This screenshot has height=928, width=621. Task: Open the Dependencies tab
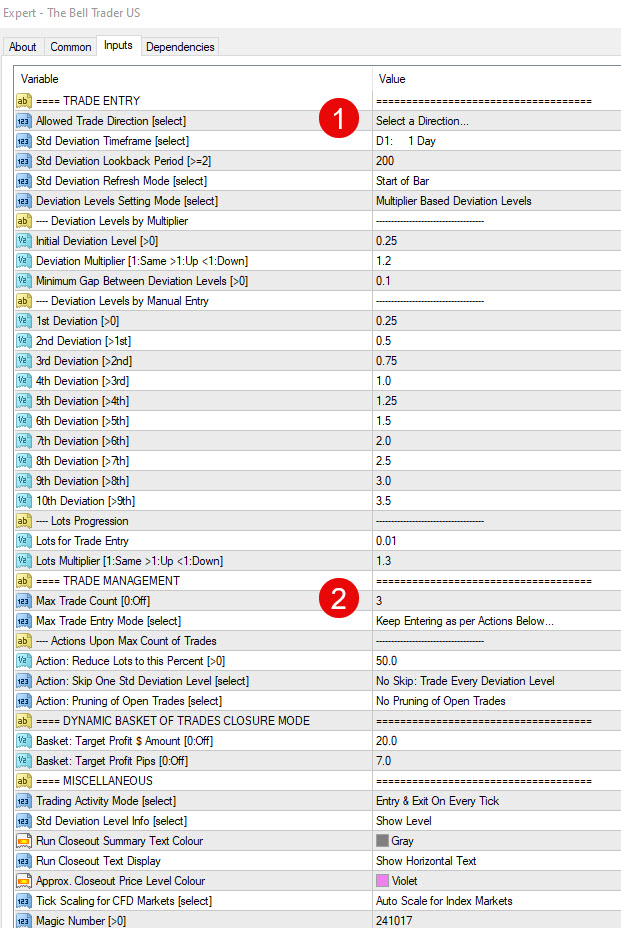[180, 47]
